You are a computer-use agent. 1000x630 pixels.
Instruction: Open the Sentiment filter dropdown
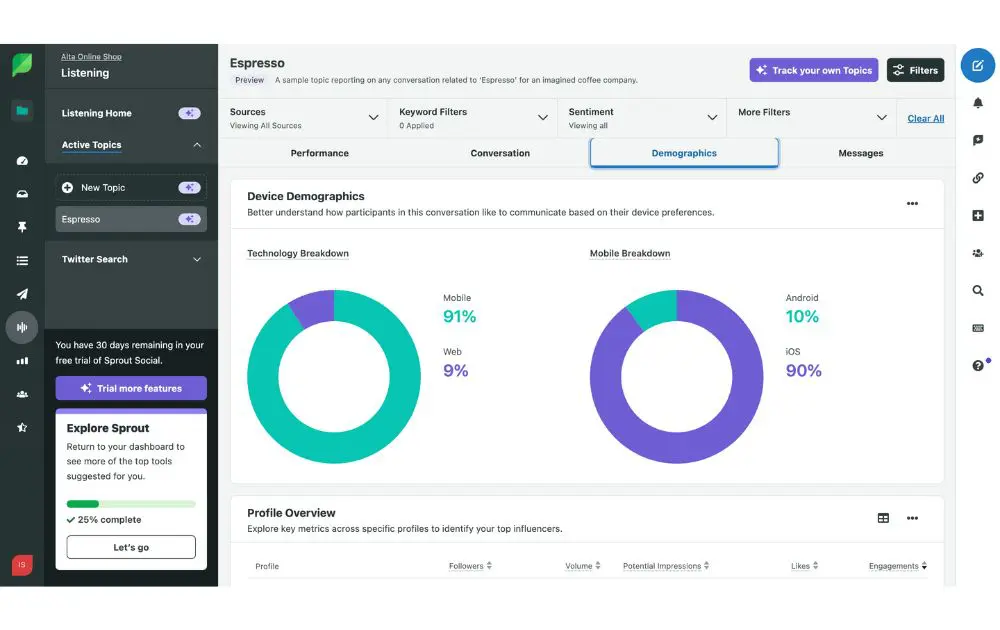tap(642, 117)
